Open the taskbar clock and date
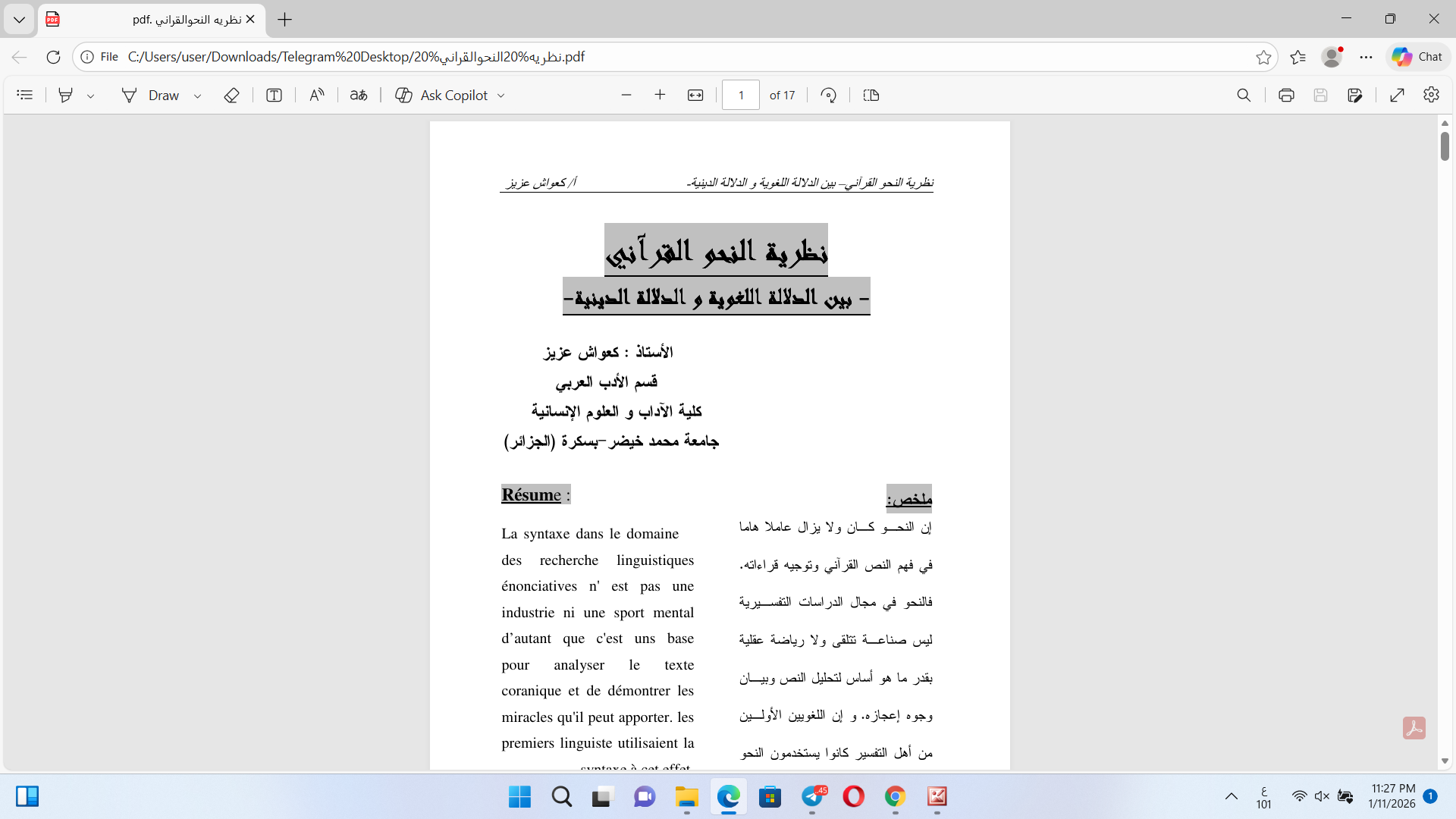Image resolution: width=1456 pixels, height=819 pixels. (x=1392, y=796)
